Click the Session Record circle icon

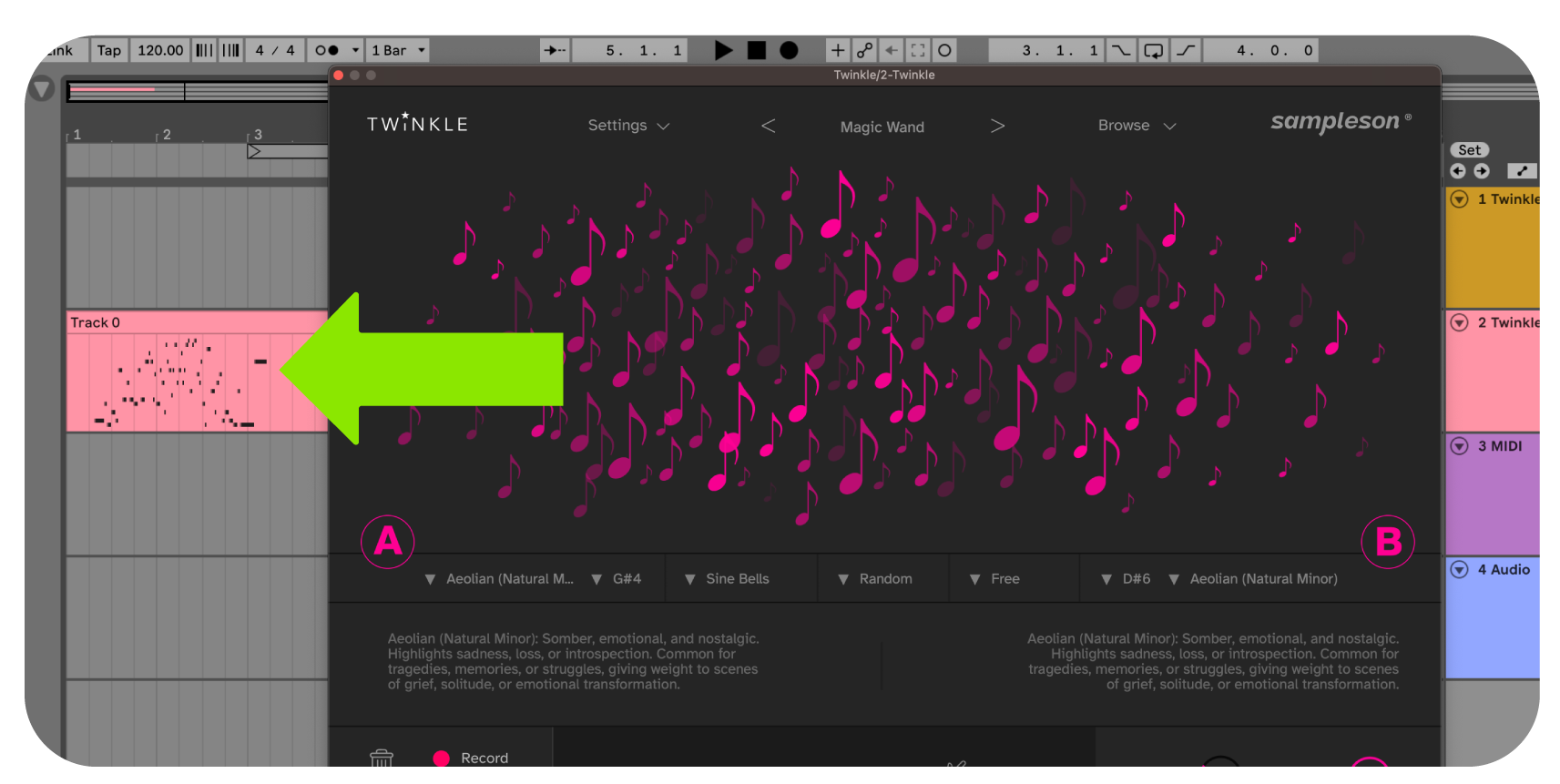point(944,50)
